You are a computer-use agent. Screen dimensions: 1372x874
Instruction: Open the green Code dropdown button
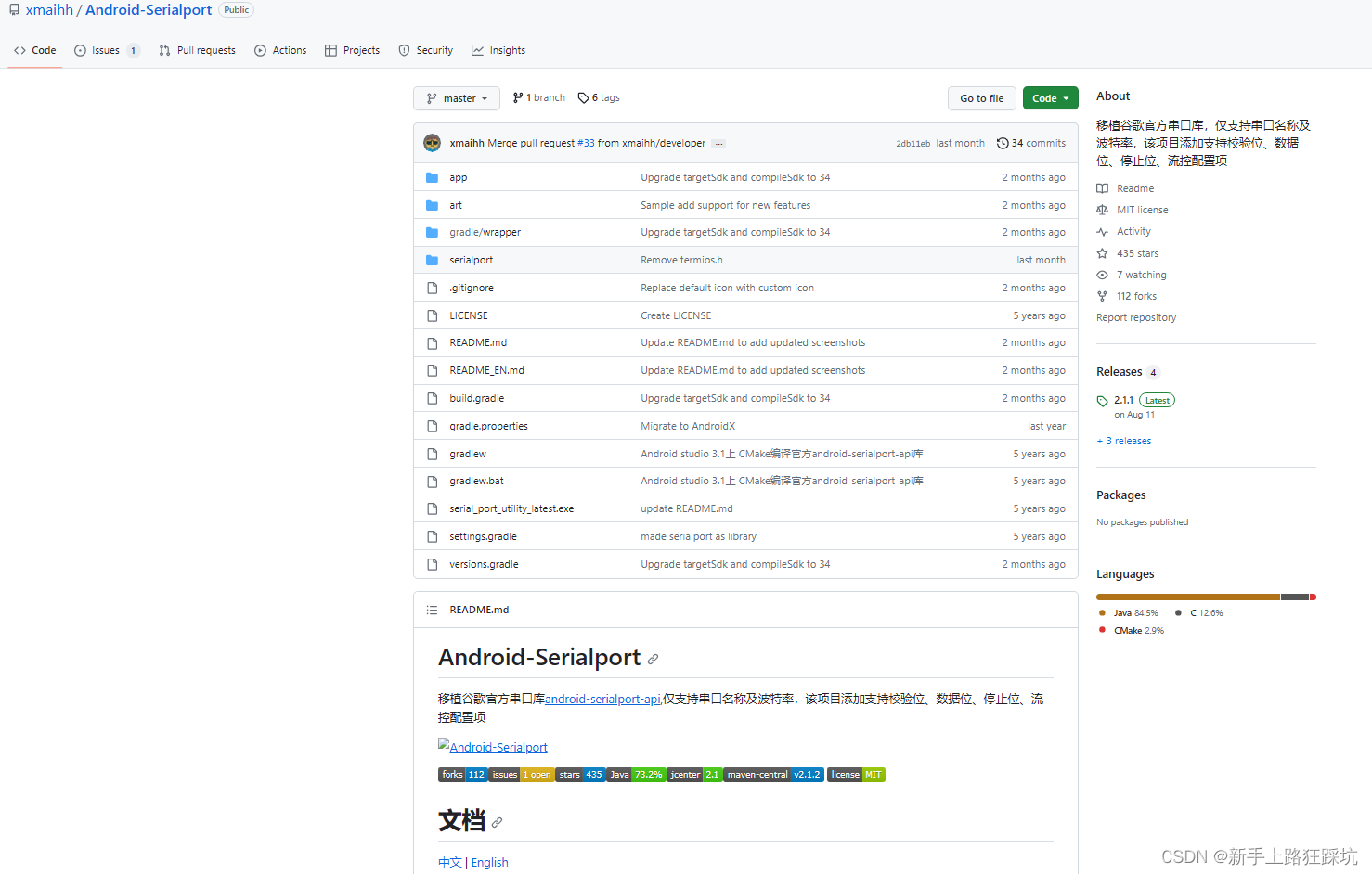coord(1050,98)
